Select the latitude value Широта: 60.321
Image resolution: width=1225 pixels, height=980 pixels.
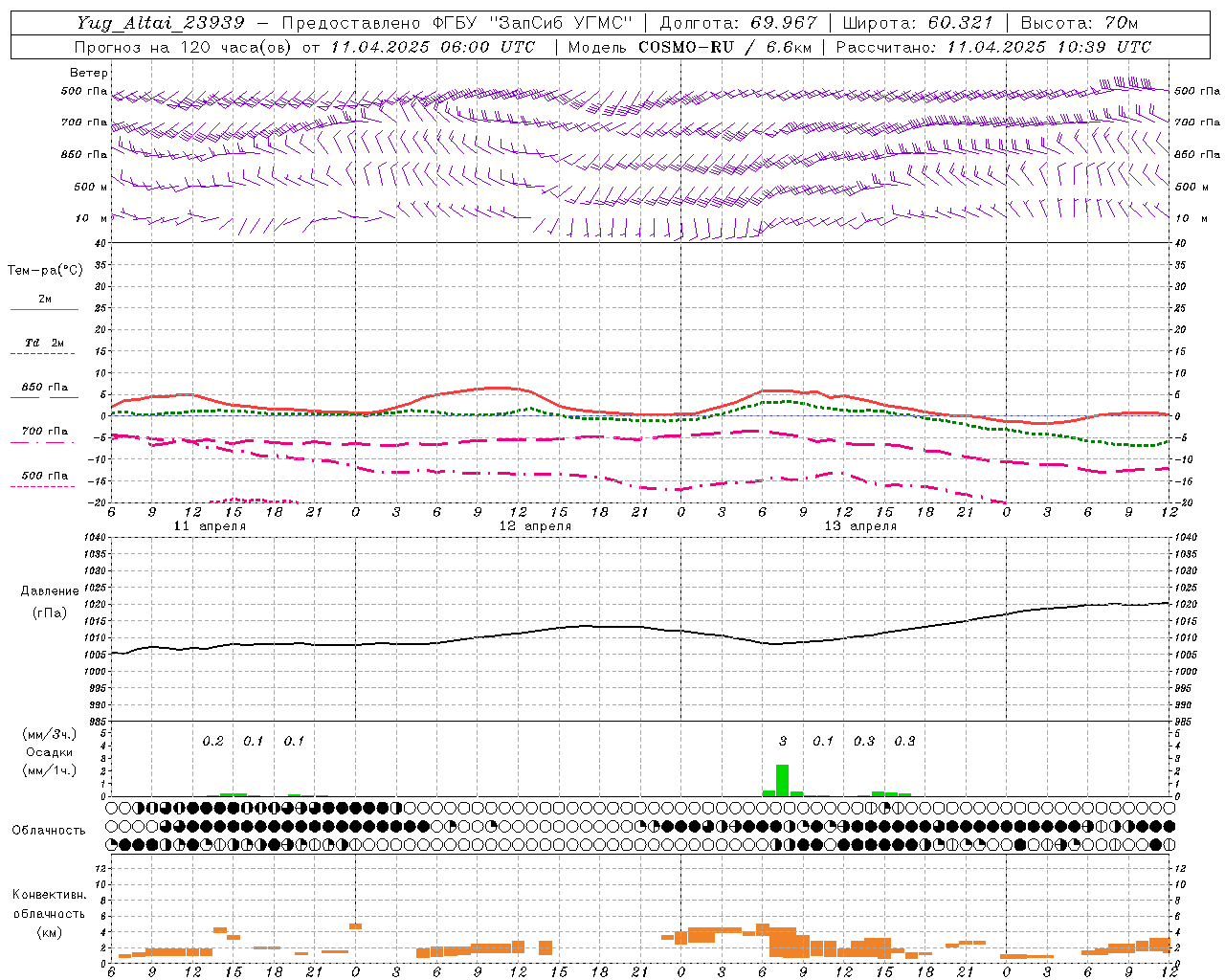coord(918,23)
